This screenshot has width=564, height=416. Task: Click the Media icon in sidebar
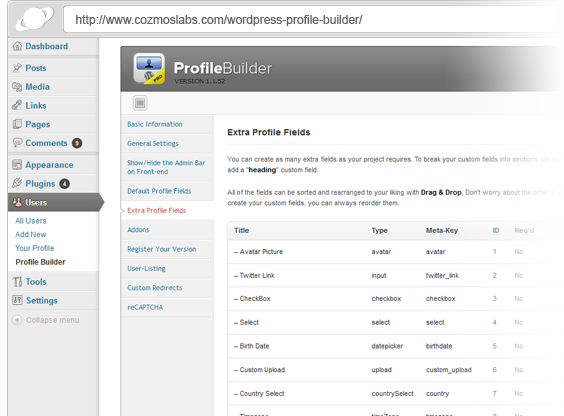click(17, 87)
